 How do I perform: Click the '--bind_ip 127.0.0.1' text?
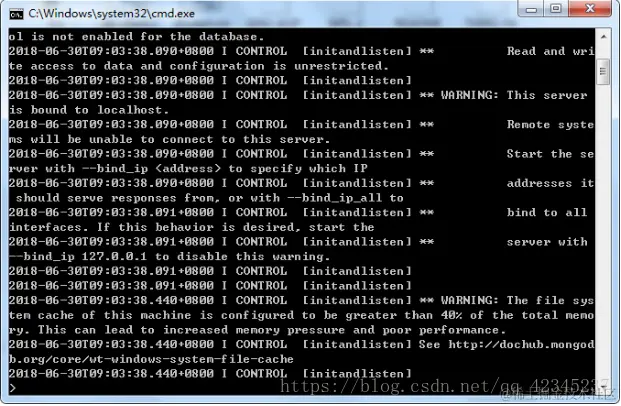point(78,256)
